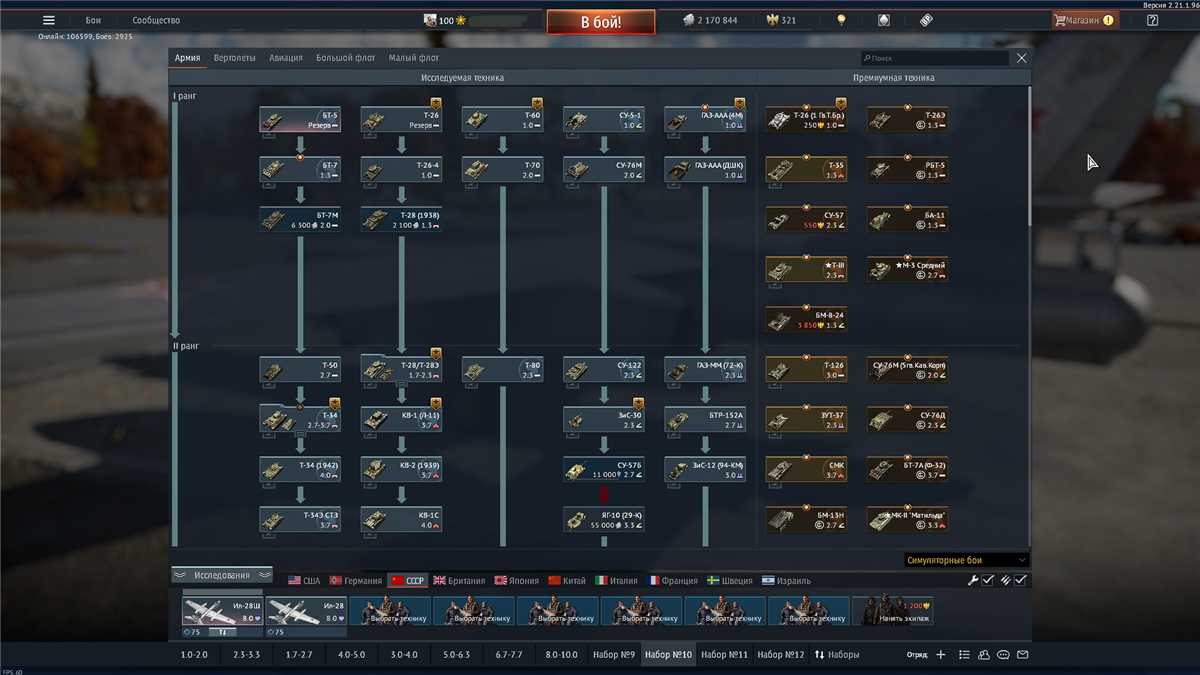Close the research window with X

point(1021,58)
